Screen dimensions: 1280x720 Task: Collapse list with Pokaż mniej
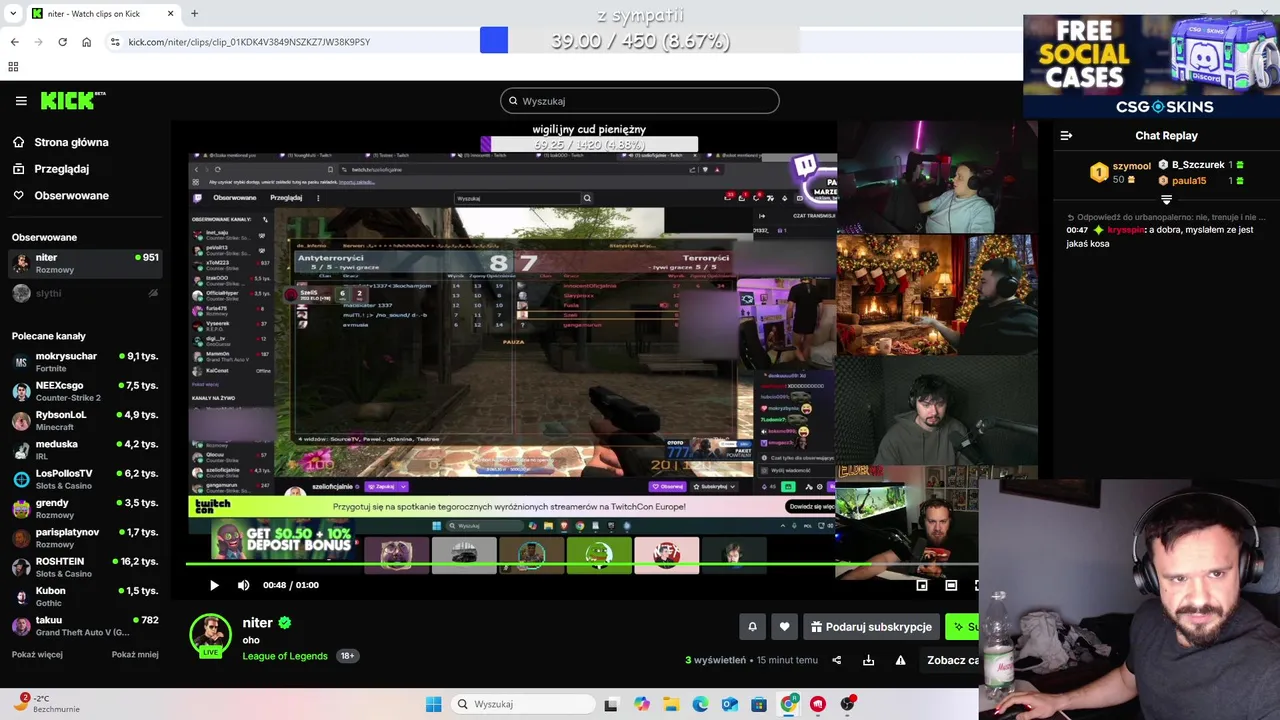(135, 654)
